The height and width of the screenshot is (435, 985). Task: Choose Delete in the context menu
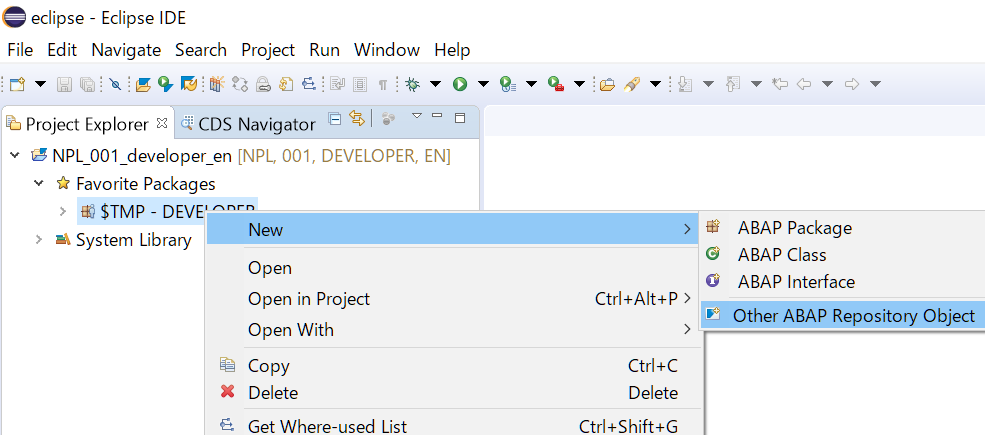(x=452, y=393)
